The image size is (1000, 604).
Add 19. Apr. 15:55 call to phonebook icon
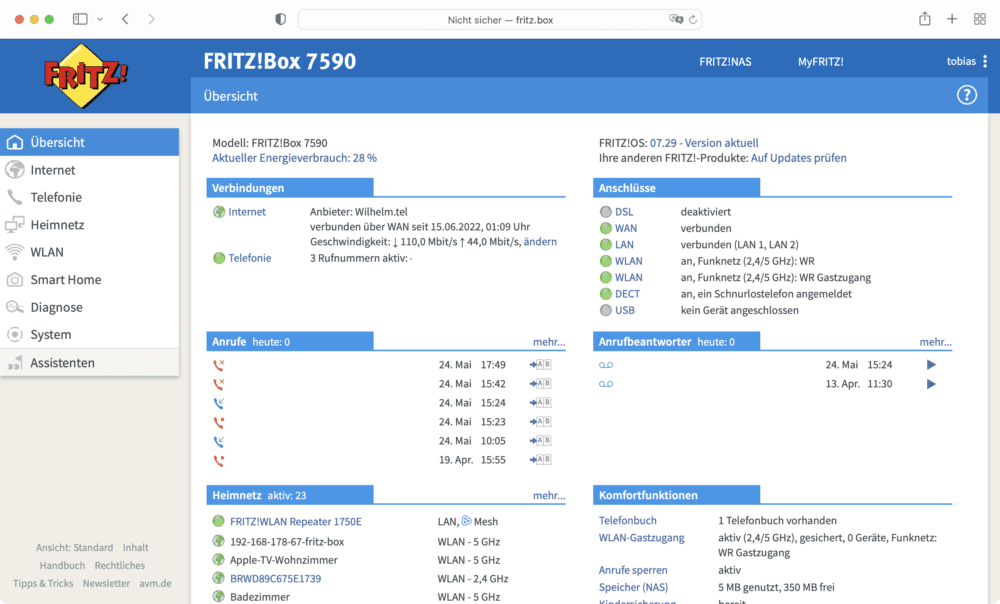click(540, 459)
